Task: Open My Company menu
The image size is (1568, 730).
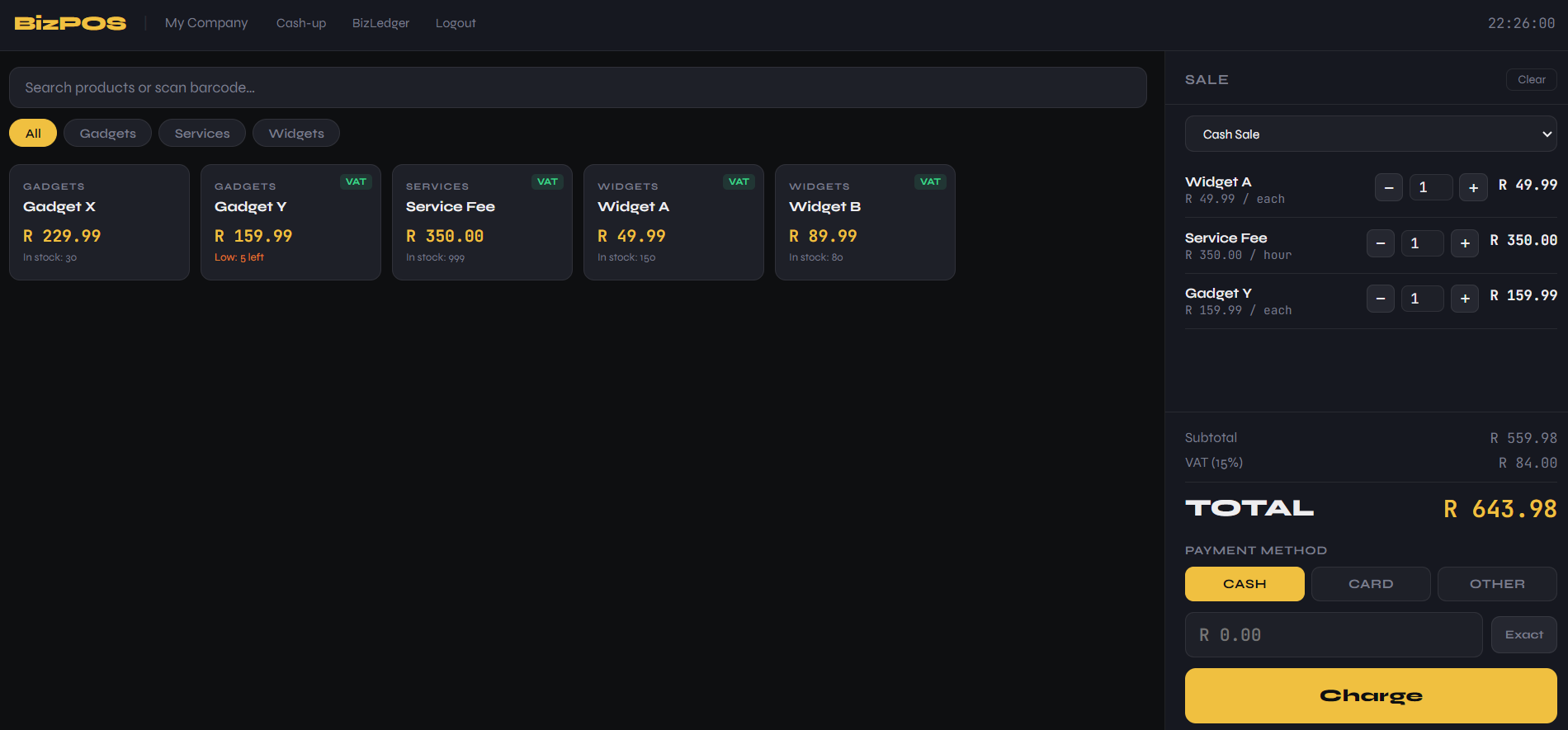Action: pos(206,23)
